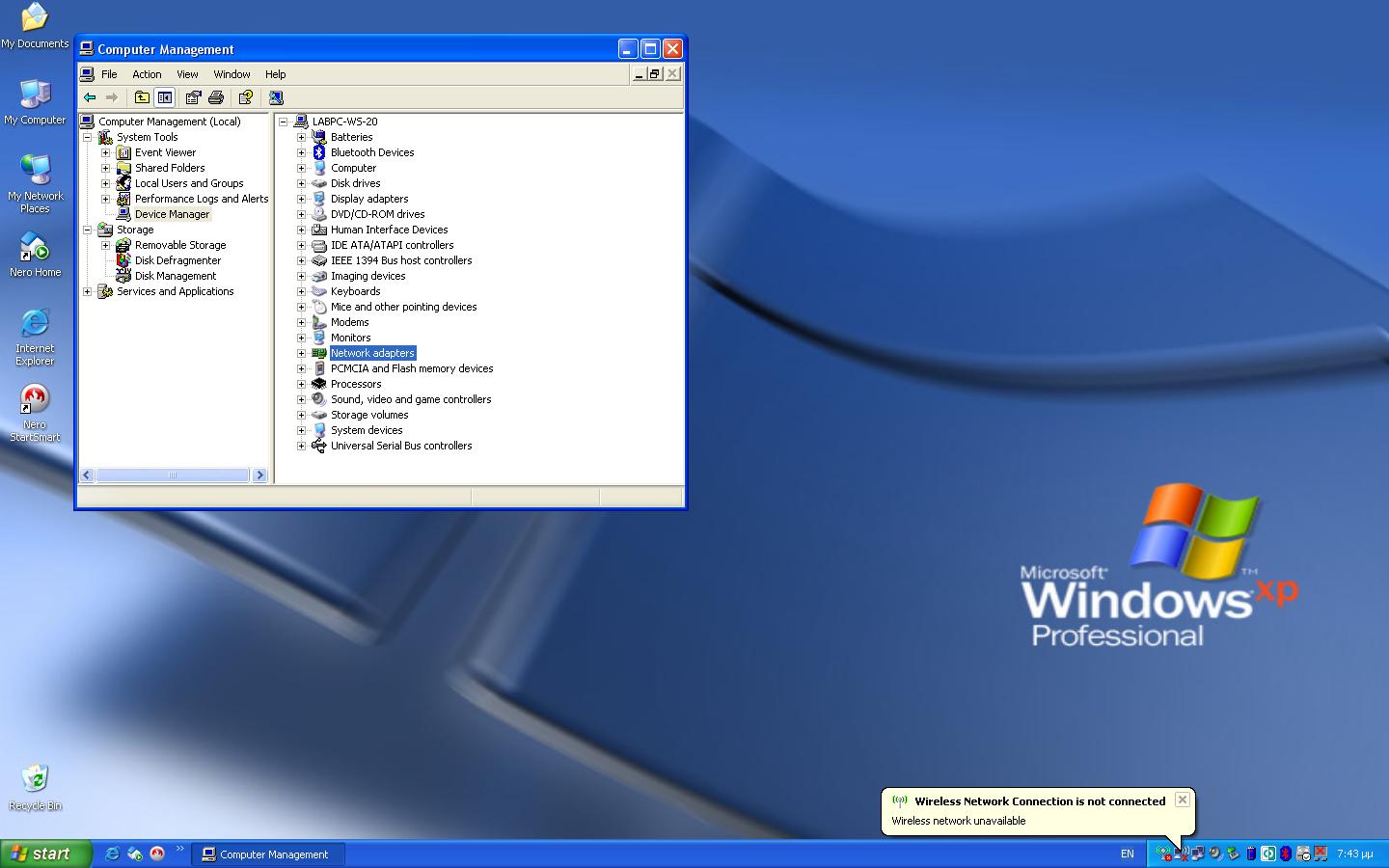Image resolution: width=1389 pixels, height=868 pixels.
Task: Click left pane scrollbar left arrow
Action: 87,475
